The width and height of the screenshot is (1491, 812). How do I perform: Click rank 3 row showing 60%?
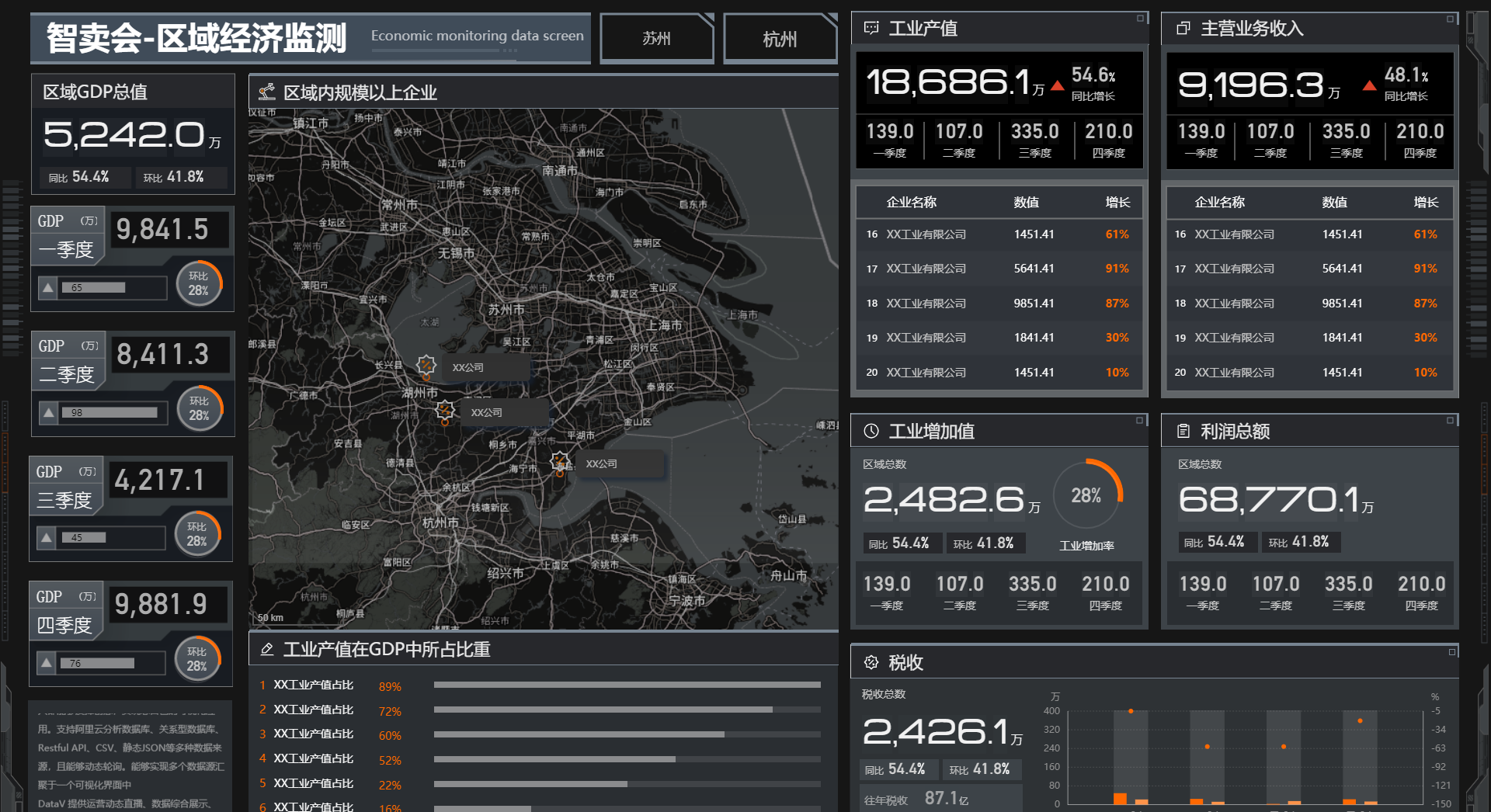540,734
